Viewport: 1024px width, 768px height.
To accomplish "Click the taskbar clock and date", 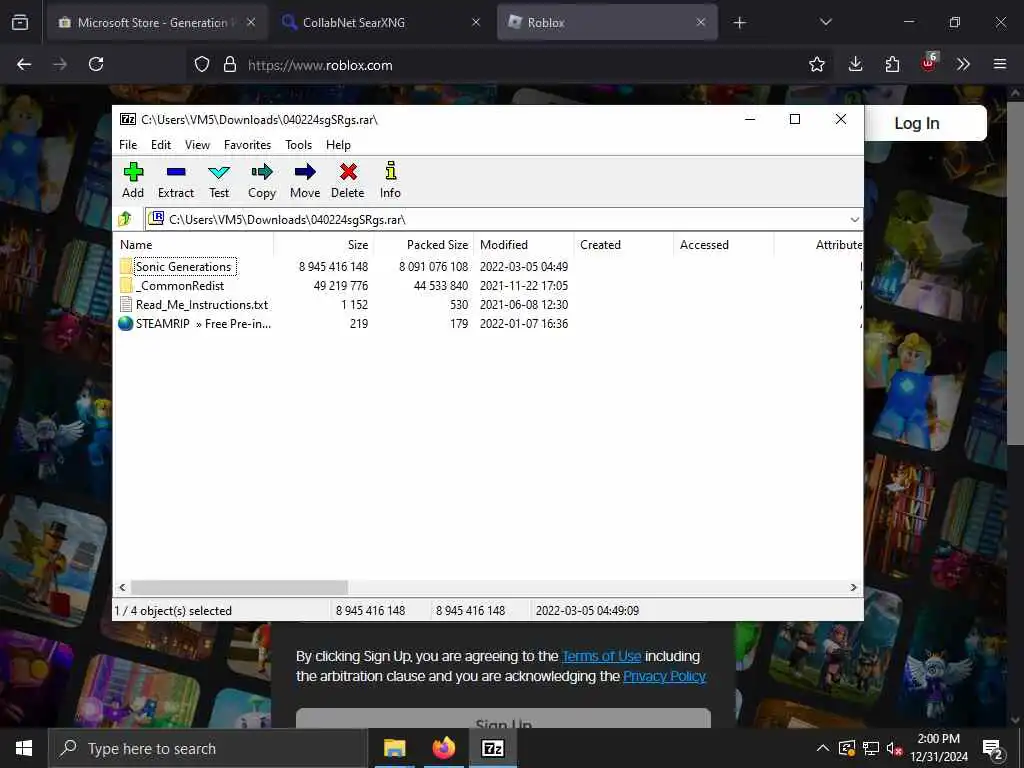I will [x=939, y=748].
